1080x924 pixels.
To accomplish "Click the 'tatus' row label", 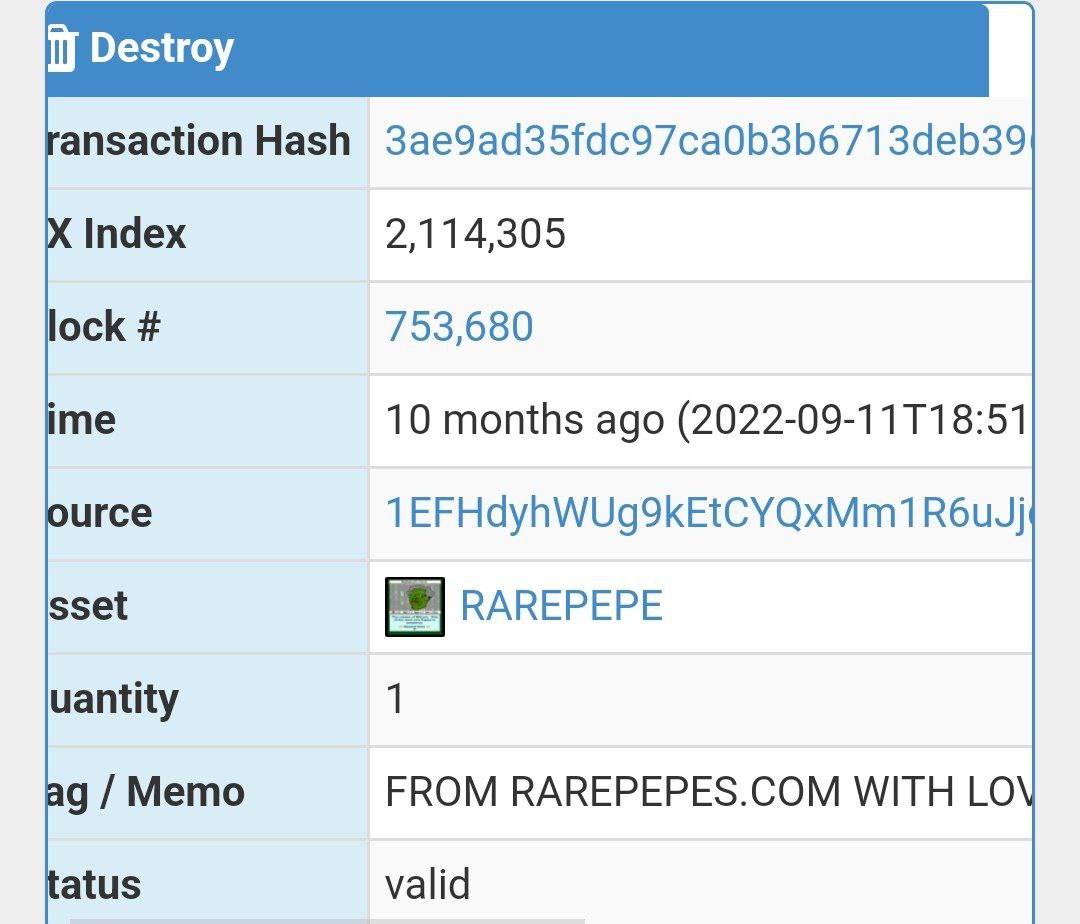I will (94, 885).
